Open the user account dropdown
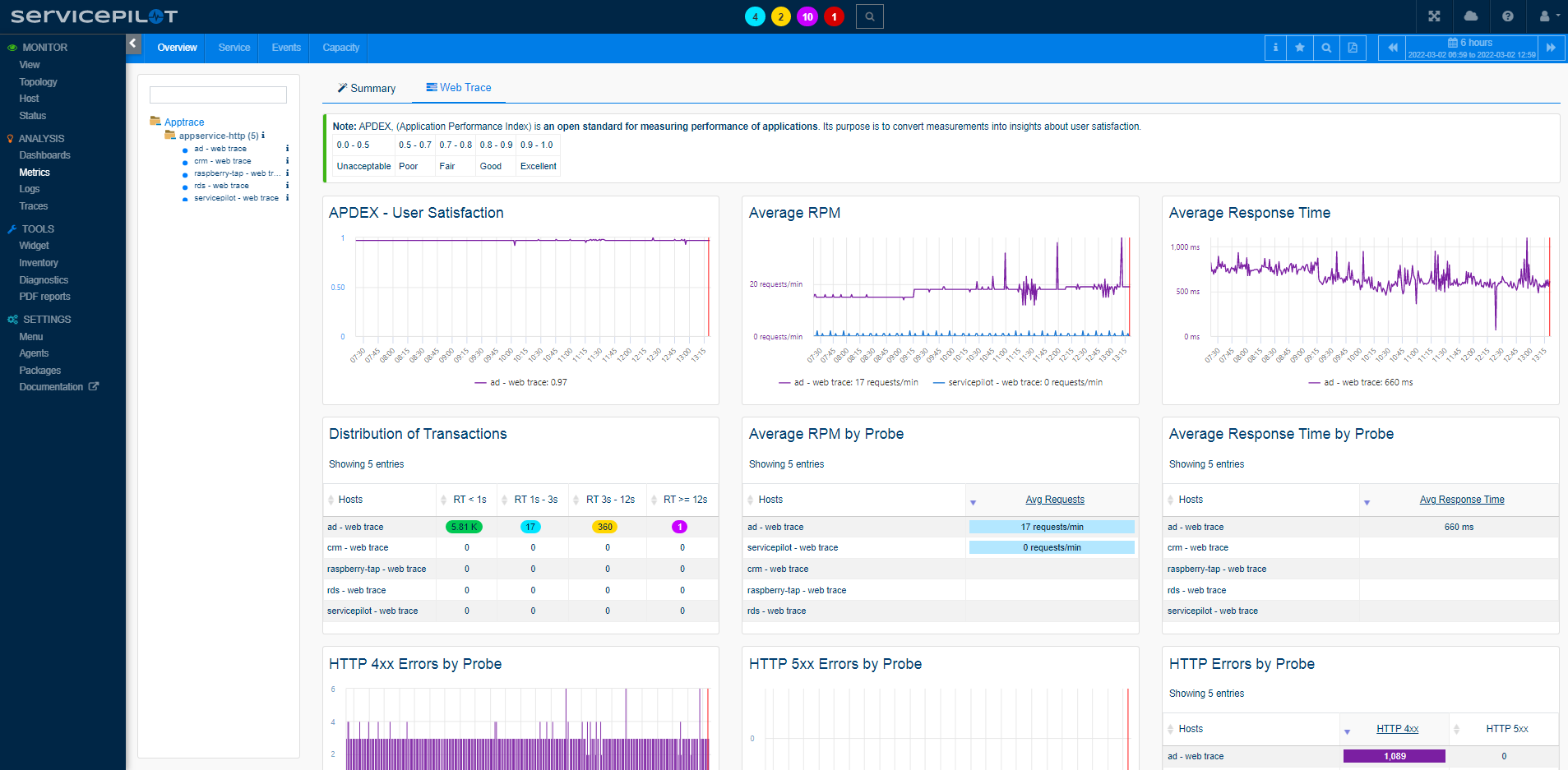Viewport: 1568px width, 770px height. [1548, 16]
